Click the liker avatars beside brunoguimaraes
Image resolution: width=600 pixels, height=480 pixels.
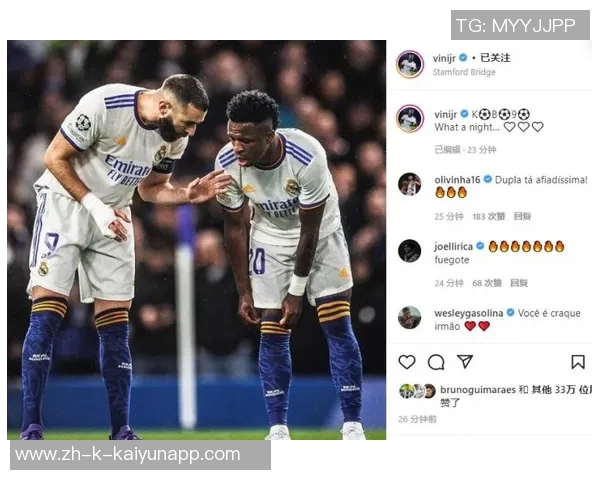[x=417, y=391]
